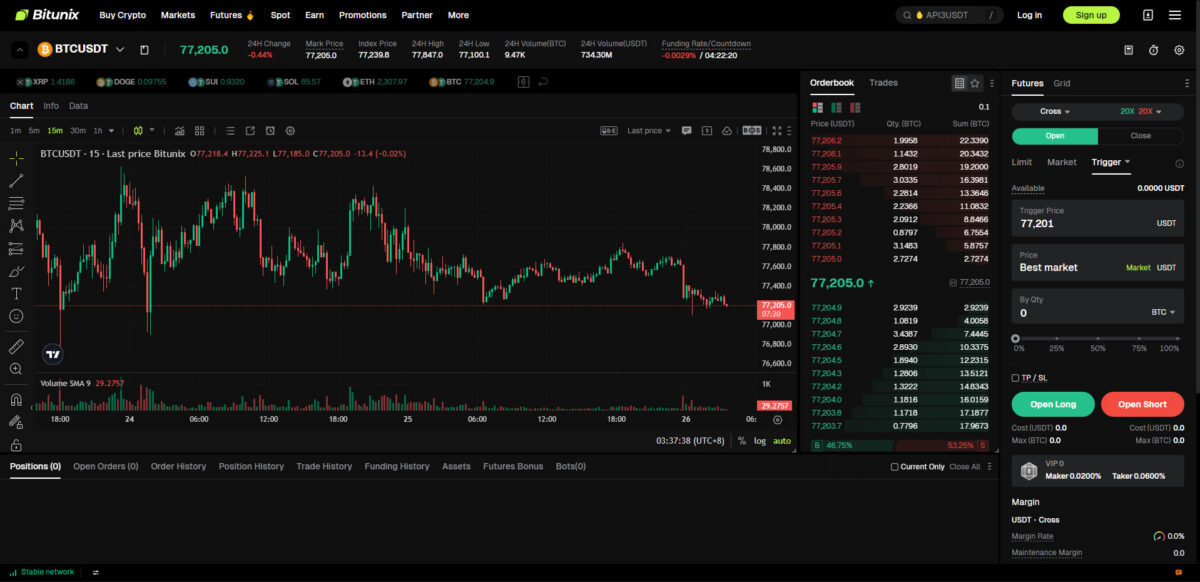Screen dimensions: 1200x582
Task: Toggle auto scale on chart
Action: (782, 440)
